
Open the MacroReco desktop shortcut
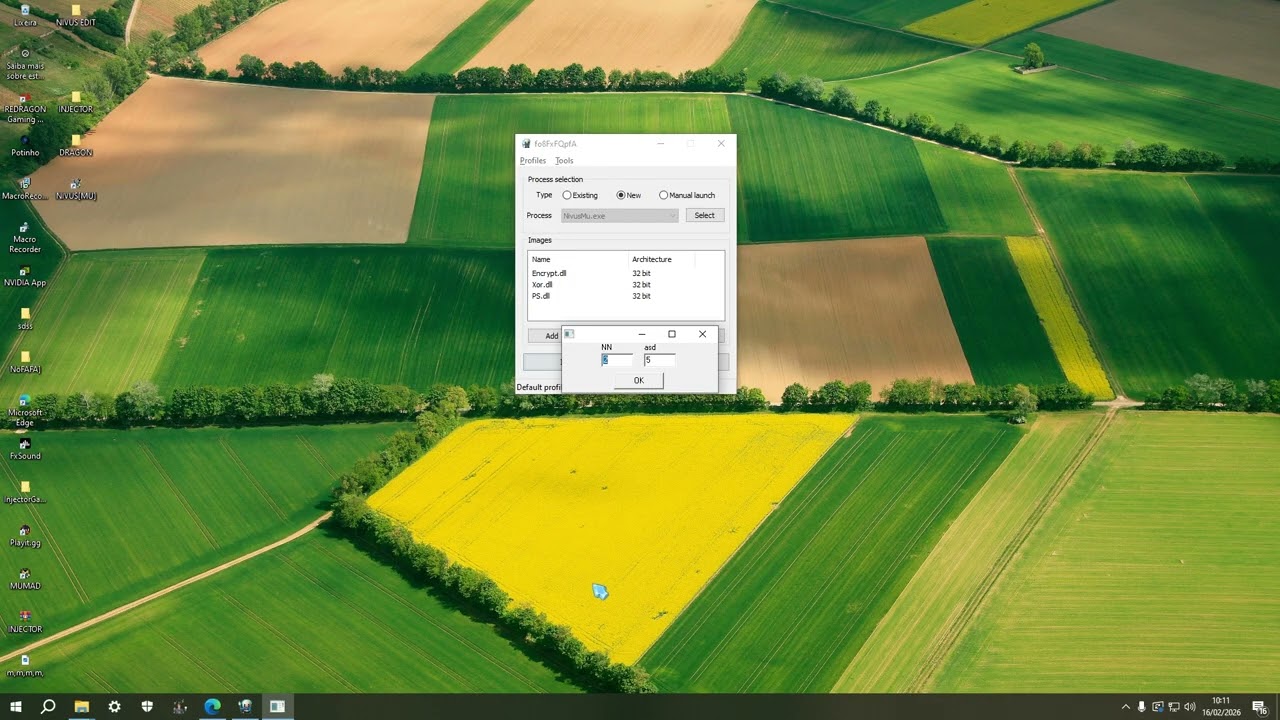click(x=25, y=188)
